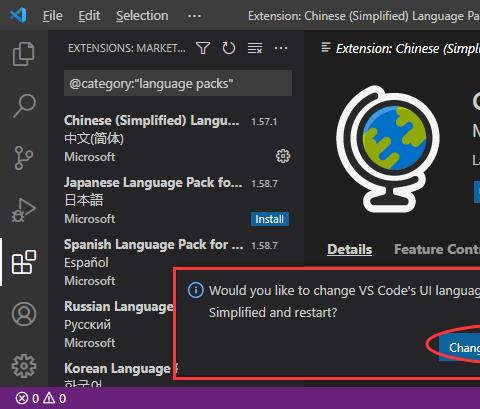Click the version 1.57.1 label
Screen dimensions: 480x409
click(264, 122)
